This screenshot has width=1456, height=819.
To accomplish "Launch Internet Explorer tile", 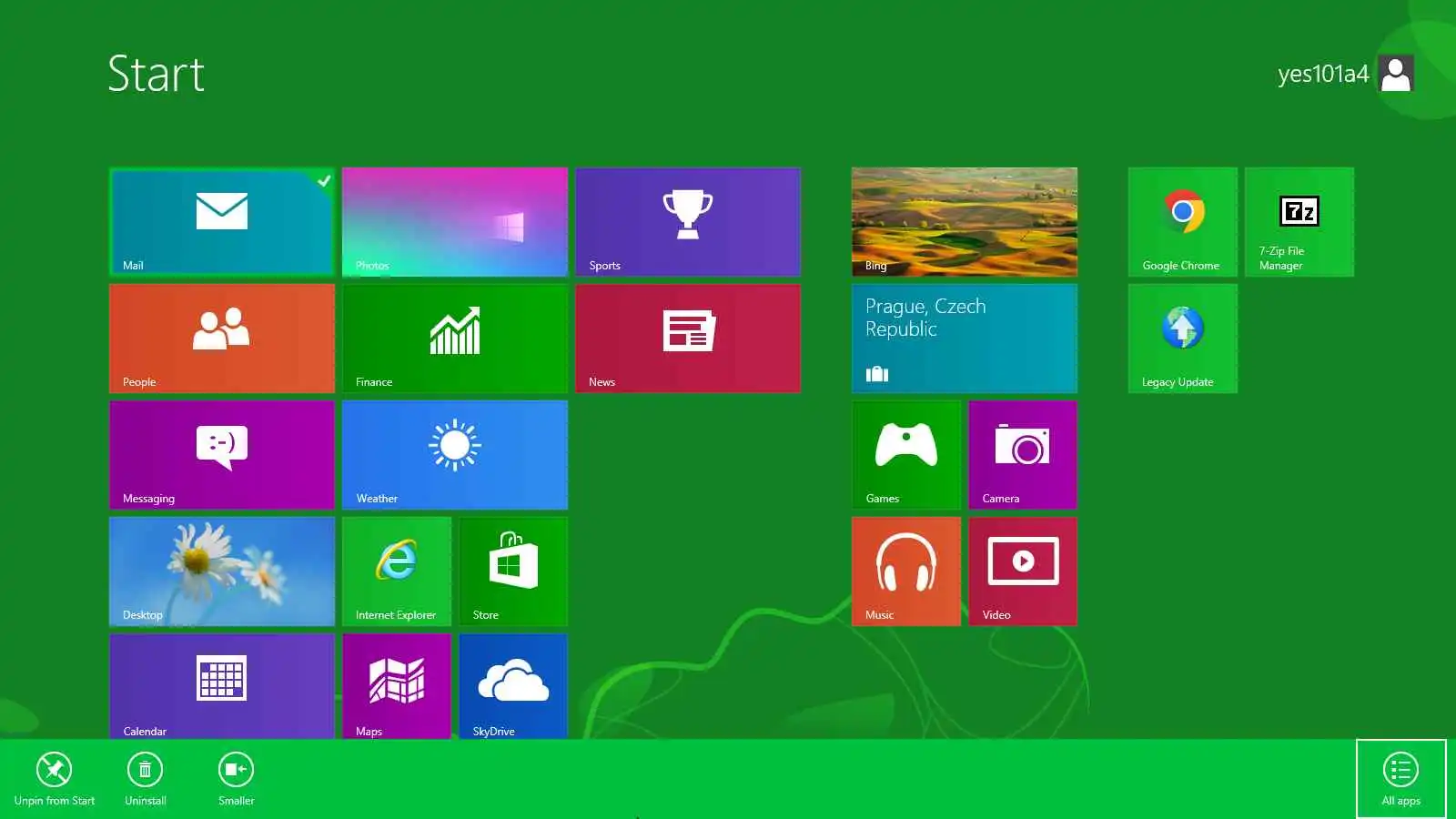I will tap(397, 571).
